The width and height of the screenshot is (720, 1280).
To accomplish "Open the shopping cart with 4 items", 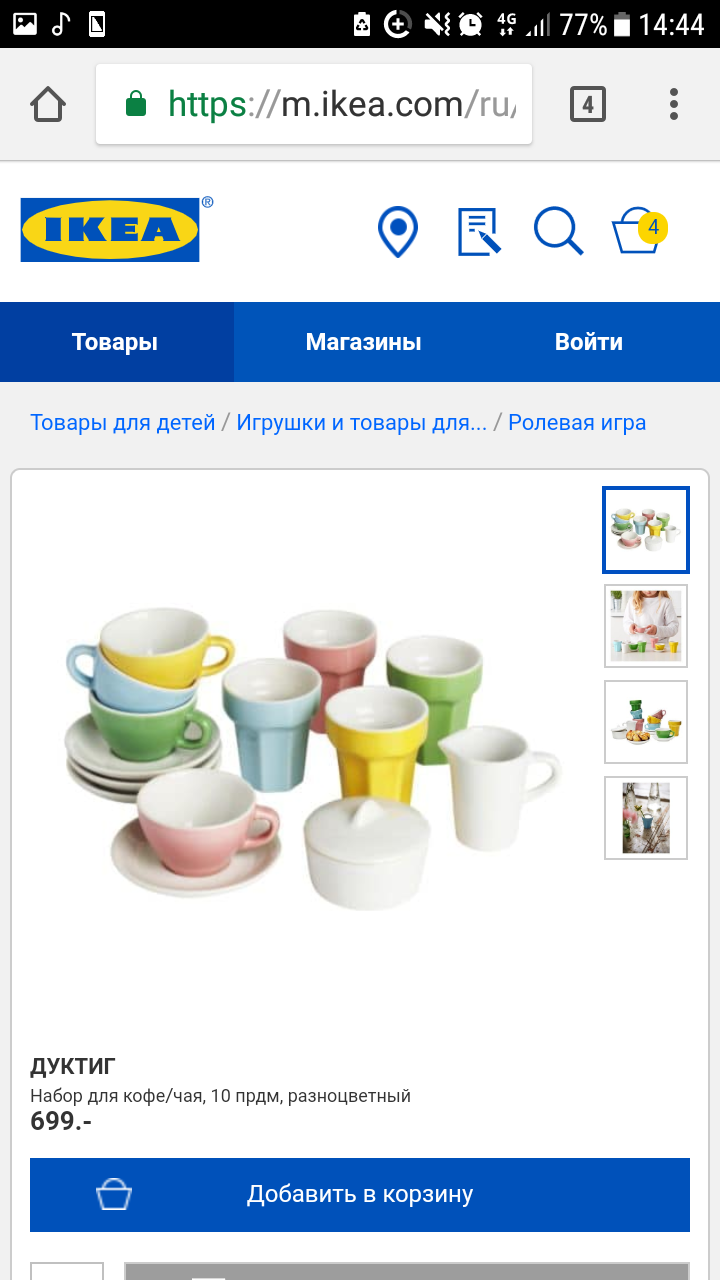I will 639,232.
